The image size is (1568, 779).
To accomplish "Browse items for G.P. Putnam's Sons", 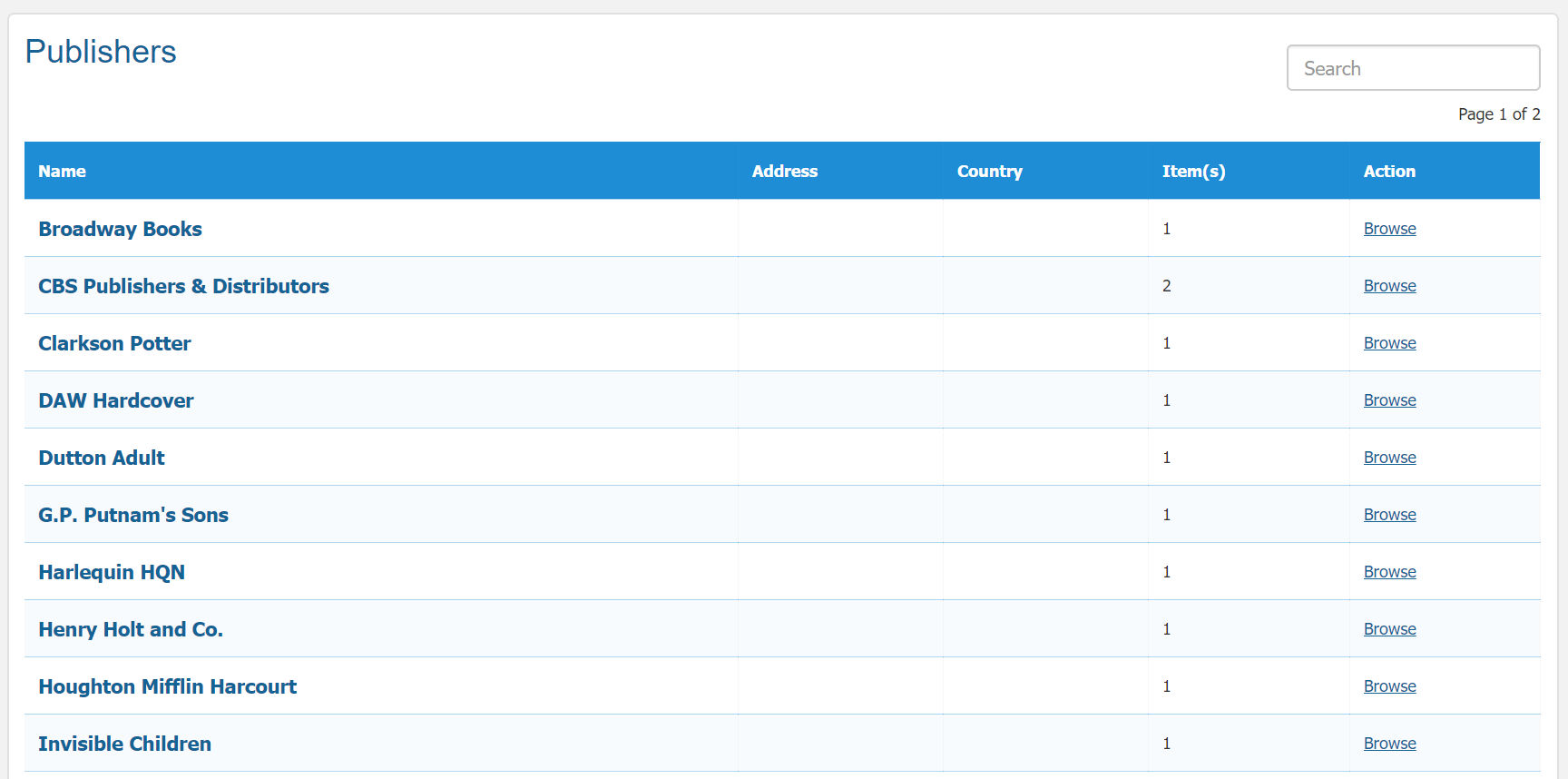I will point(1389,515).
